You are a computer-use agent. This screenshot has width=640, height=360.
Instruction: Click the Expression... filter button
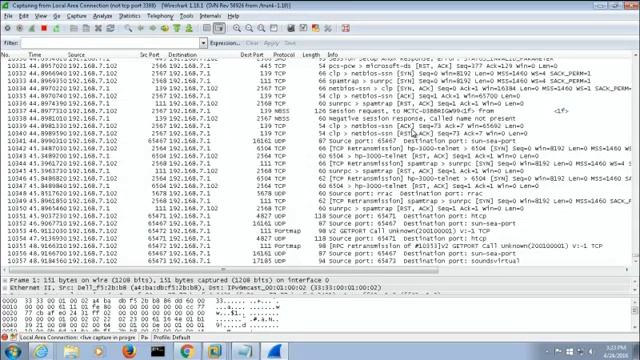point(225,43)
